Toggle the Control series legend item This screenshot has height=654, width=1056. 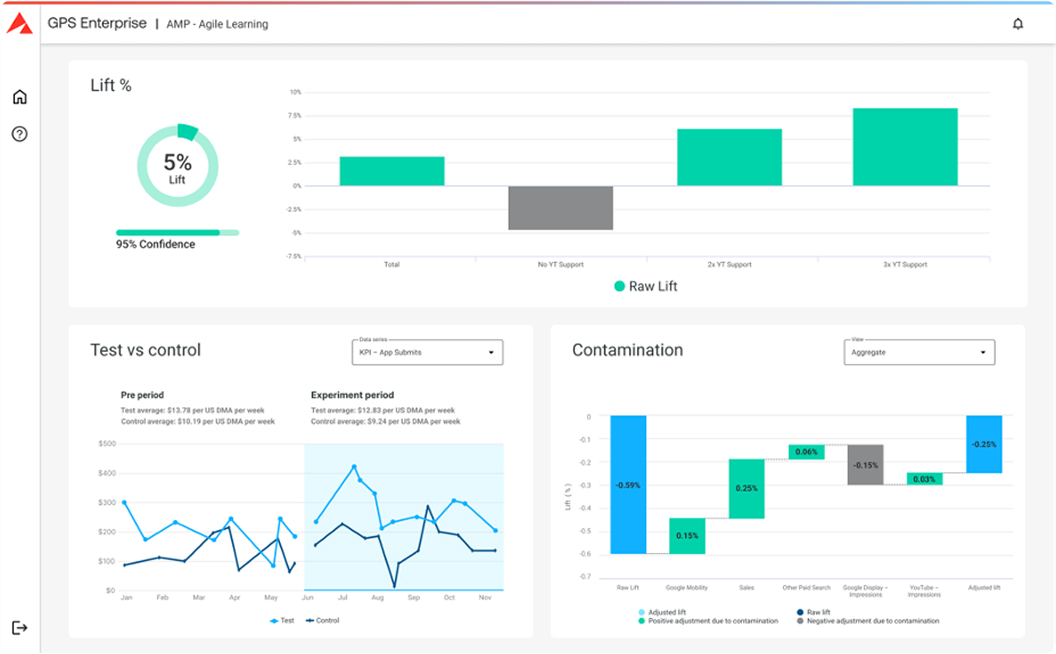pos(322,621)
